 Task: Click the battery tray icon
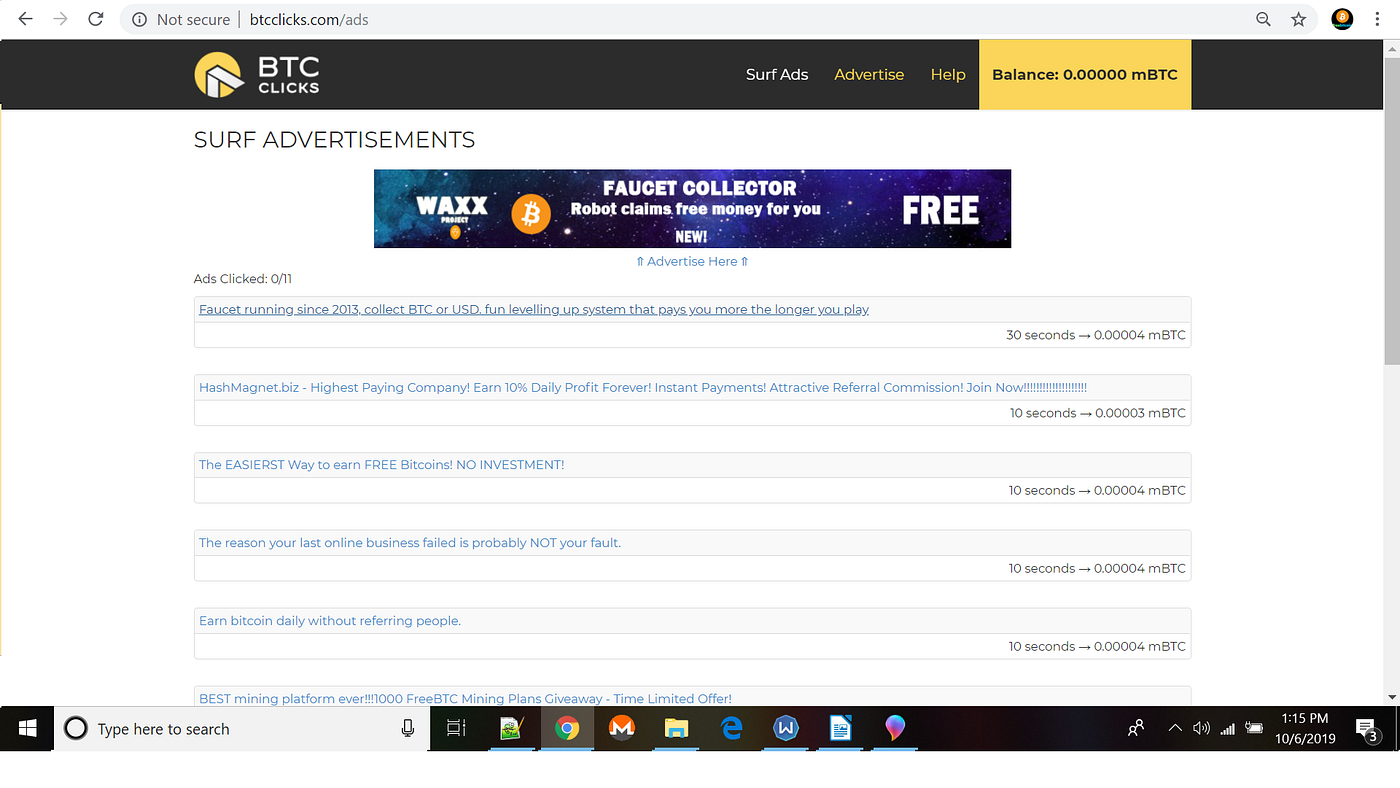click(x=1255, y=728)
